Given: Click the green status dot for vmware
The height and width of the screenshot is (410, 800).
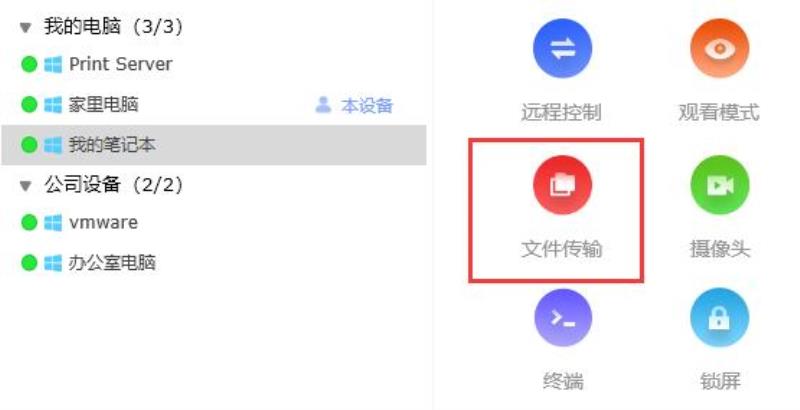Looking at the screenshot, I should [x=30, y=223].
